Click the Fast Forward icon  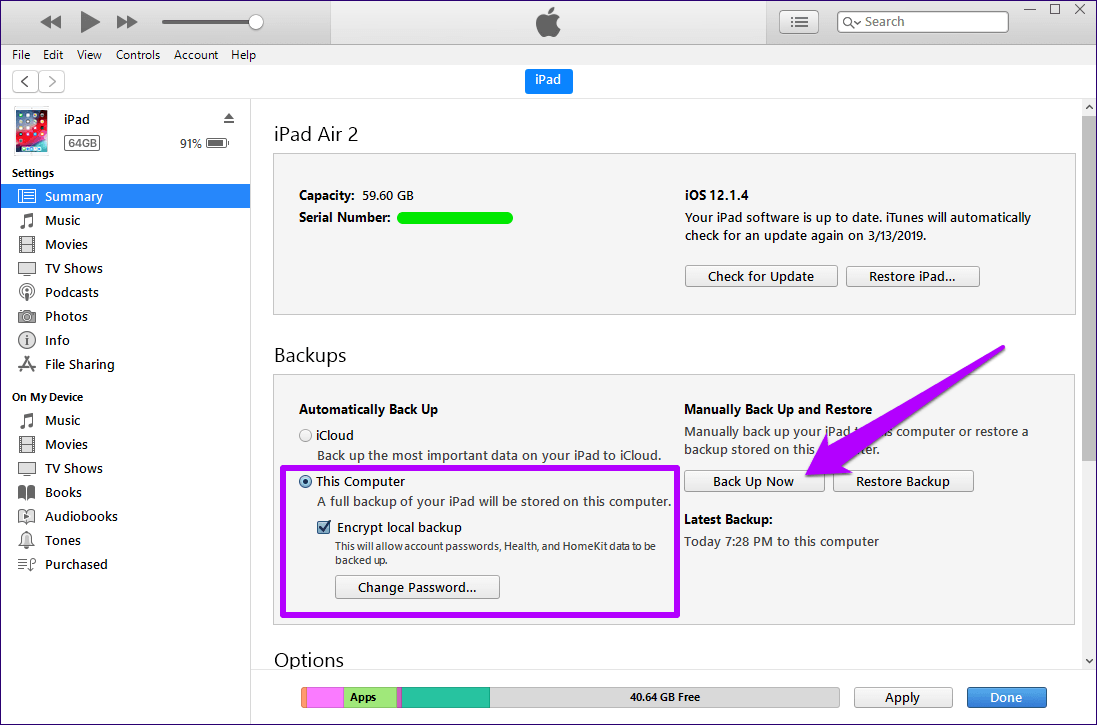pyautogui.click(x=127, y=22)
